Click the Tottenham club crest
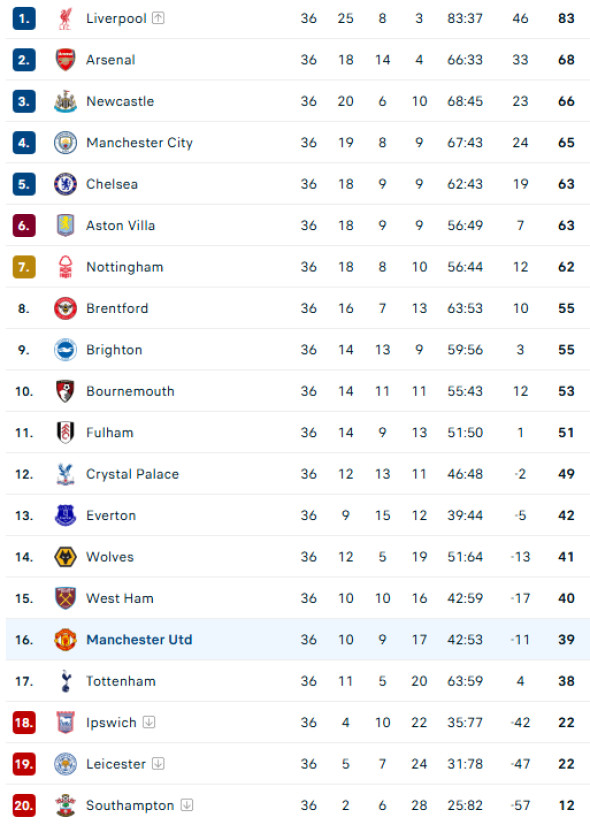The width and height of the screenshot is (590, 824). click(65, 681)
